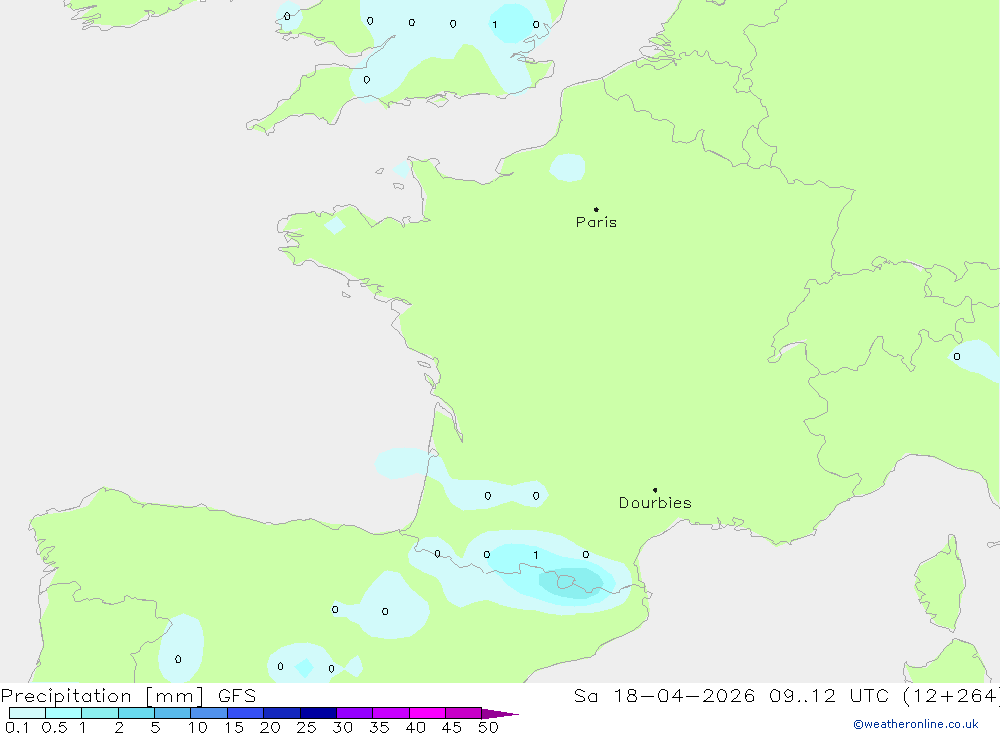The image size is (1000, 733).
Task: Click the "10" legend scale value
Action: (198, 727)
